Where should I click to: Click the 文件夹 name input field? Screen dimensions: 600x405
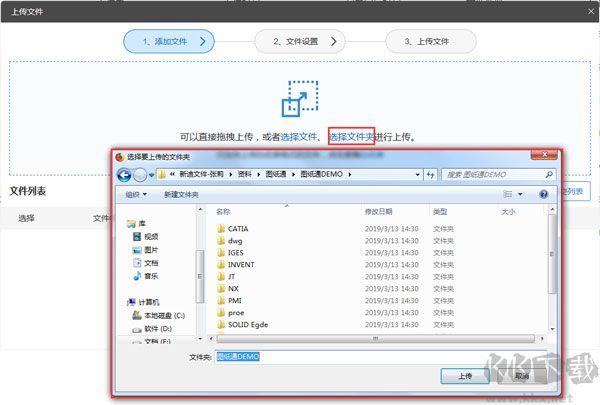point(381,357)
